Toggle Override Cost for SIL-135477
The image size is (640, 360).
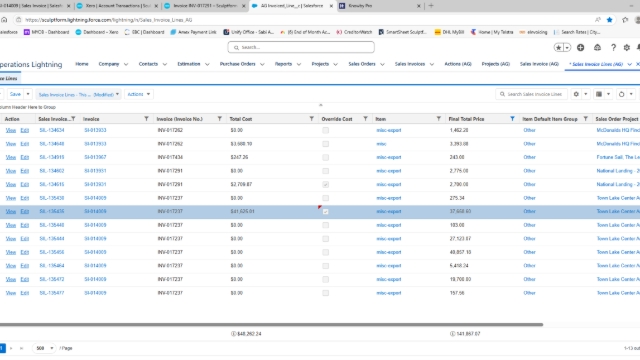pyautogui.click(x=325, y=293)
